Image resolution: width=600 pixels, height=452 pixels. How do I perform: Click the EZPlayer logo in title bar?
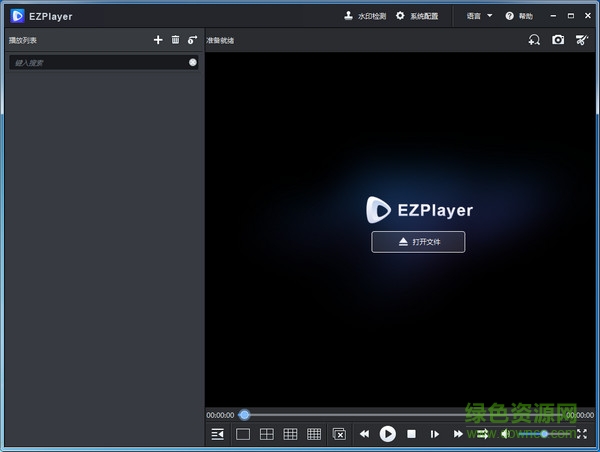pyautogui.click(x=18, y=16)
